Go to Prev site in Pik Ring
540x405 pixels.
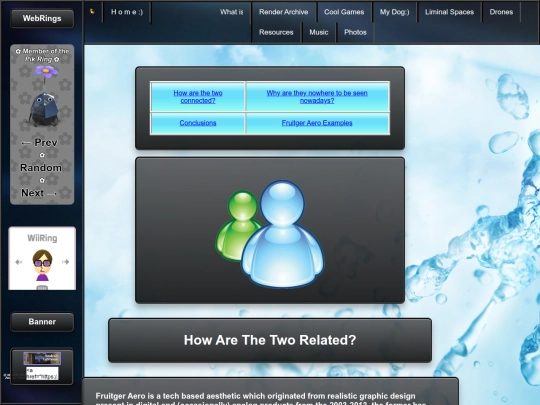[x=39, y=143]
